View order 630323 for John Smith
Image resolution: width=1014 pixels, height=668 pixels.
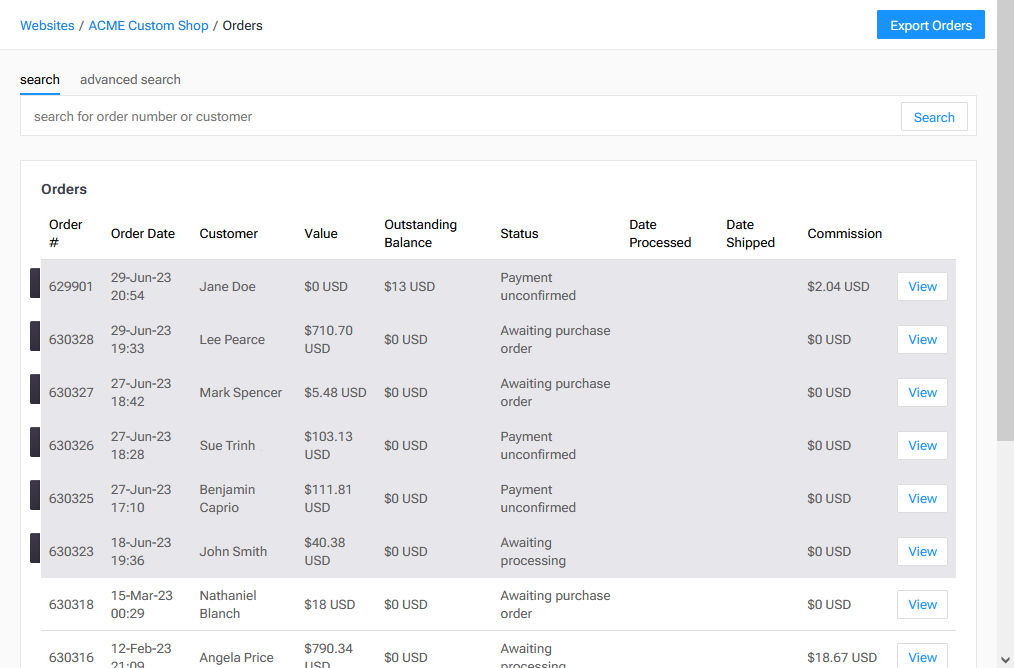(921, 551)
